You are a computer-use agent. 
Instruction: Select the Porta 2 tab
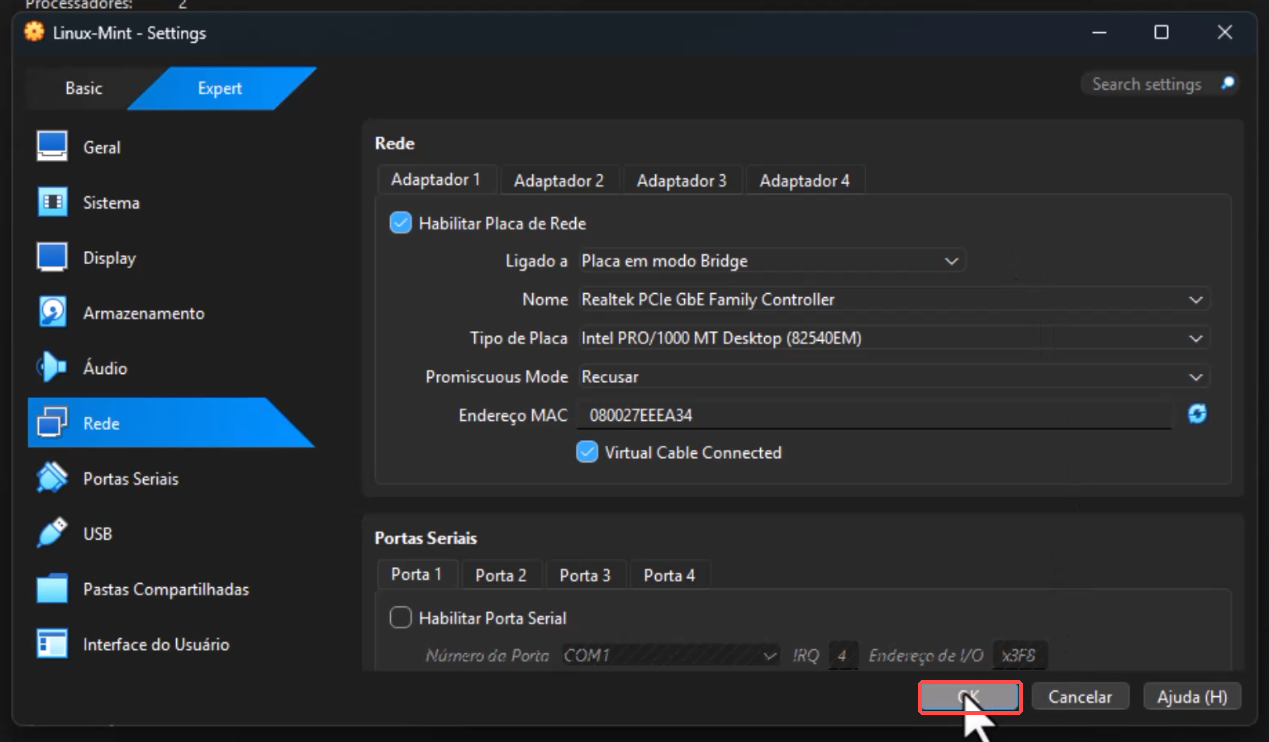(x=501, y=575)
